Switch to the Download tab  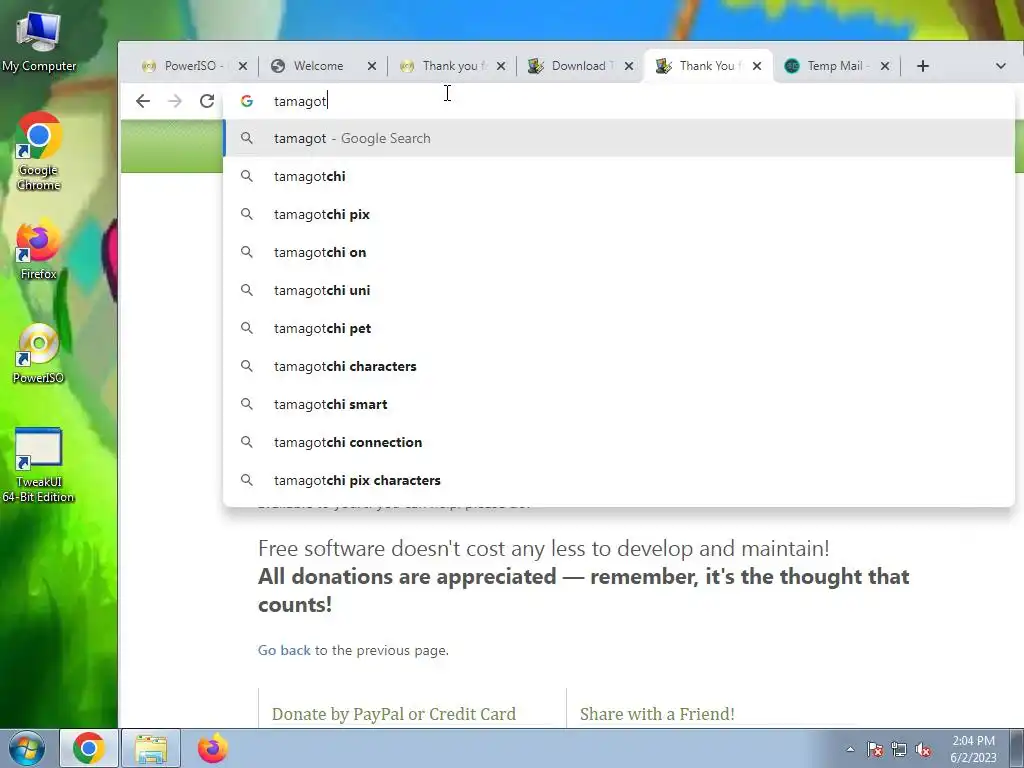pyautogui.click(x=578, y=66)
